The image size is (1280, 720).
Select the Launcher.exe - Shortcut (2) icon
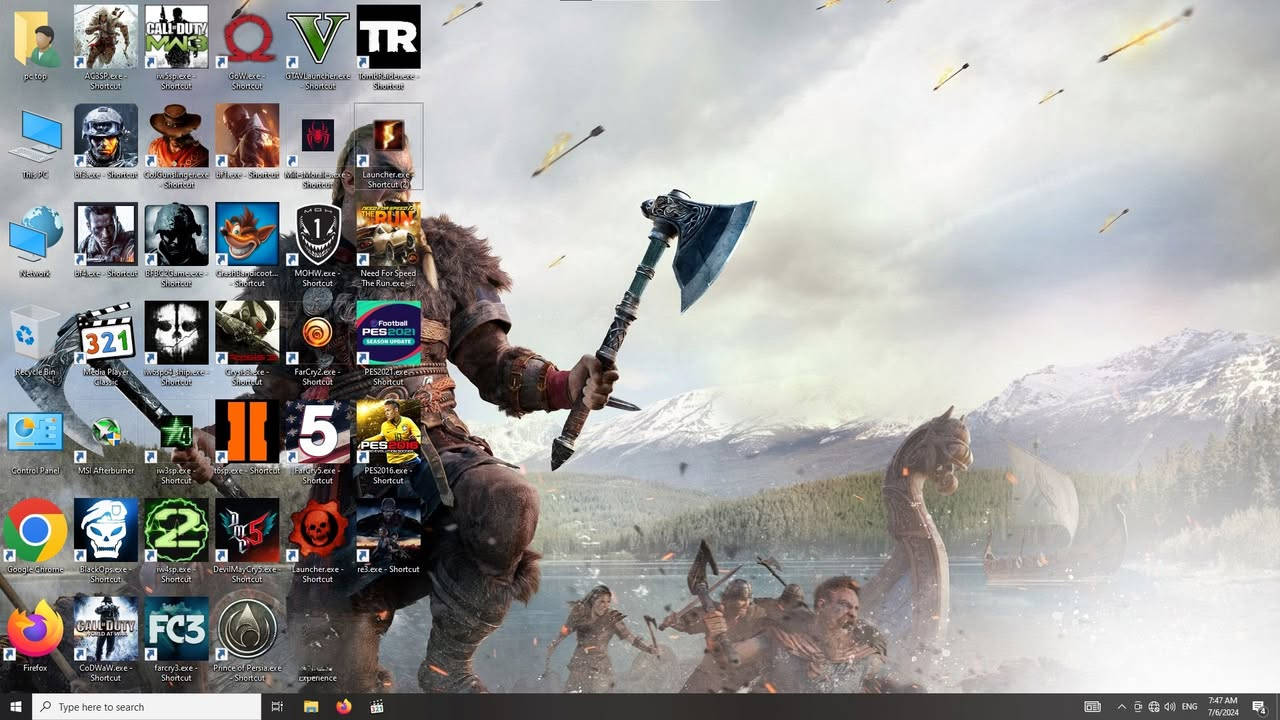[388, 146]
